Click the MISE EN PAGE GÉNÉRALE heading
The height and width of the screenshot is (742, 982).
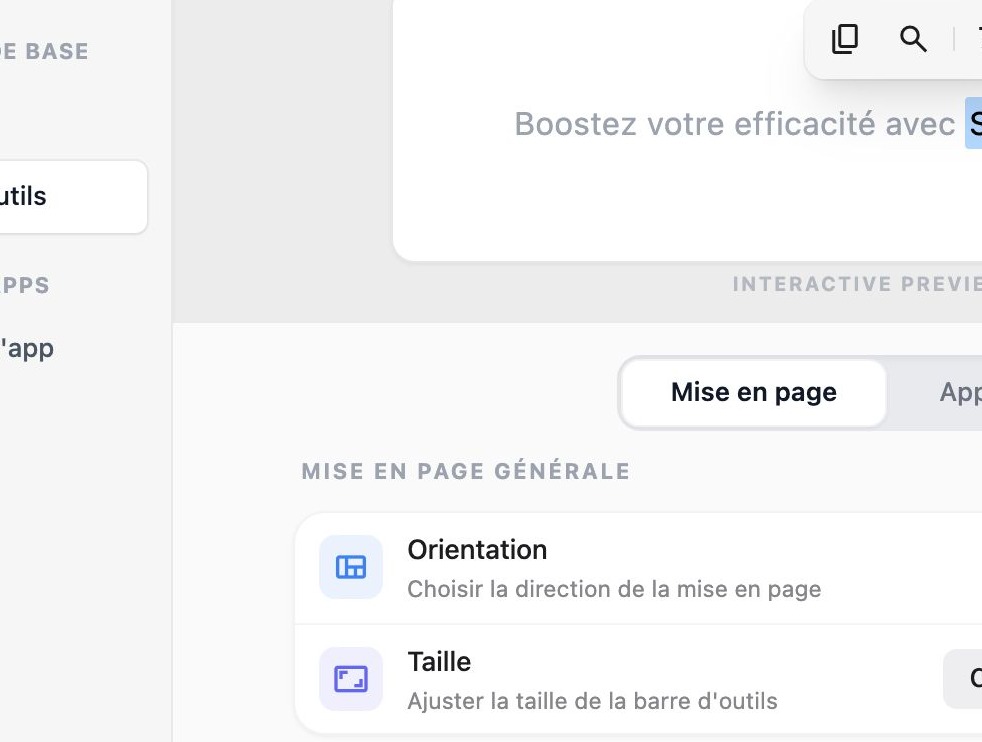click(x=465, y=471)
